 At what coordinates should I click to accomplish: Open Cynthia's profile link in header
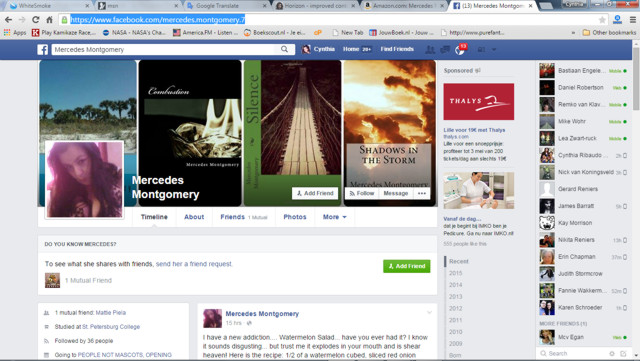click(318, 49)
